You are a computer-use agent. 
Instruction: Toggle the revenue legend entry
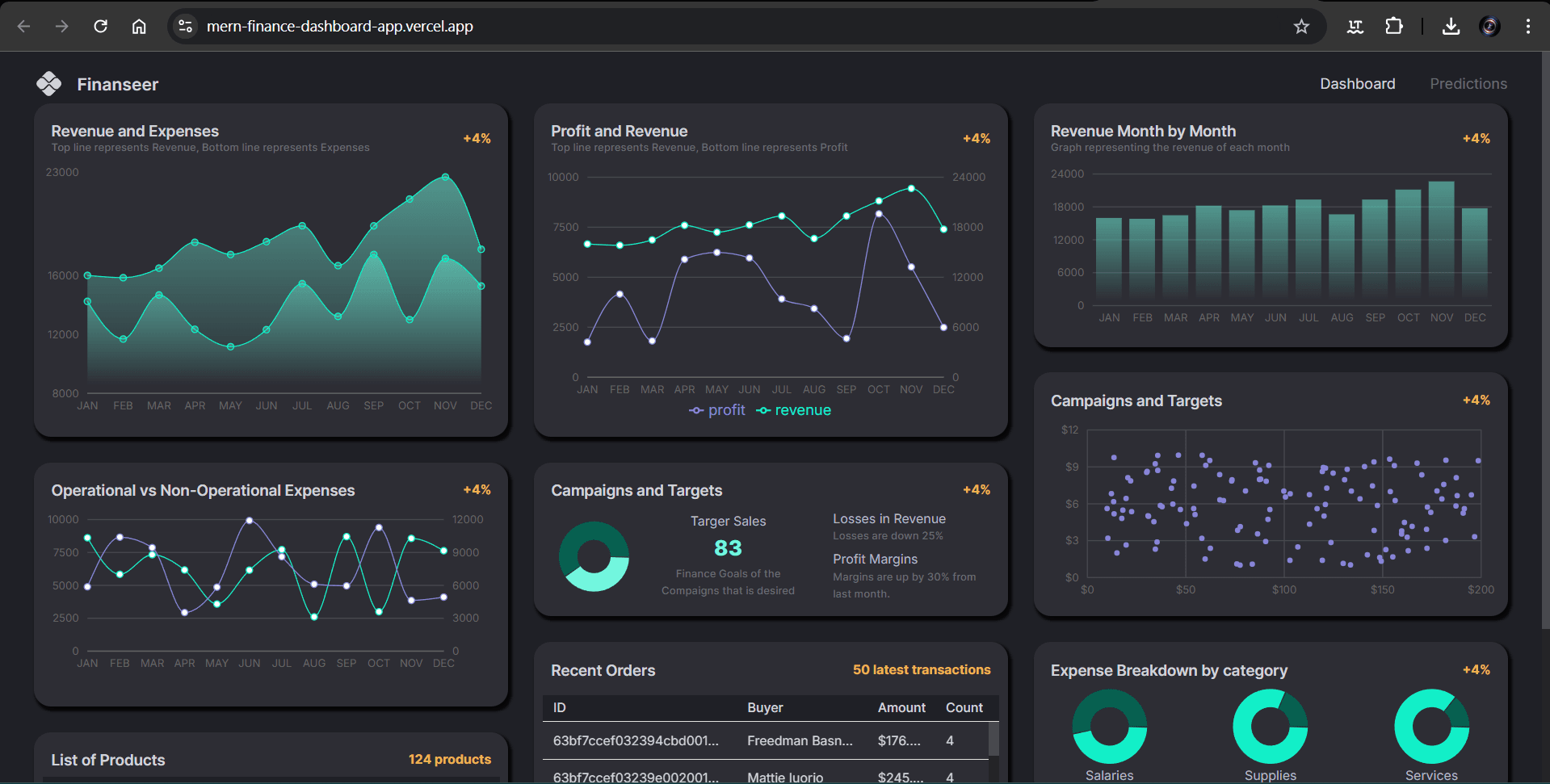pos(793,410)
